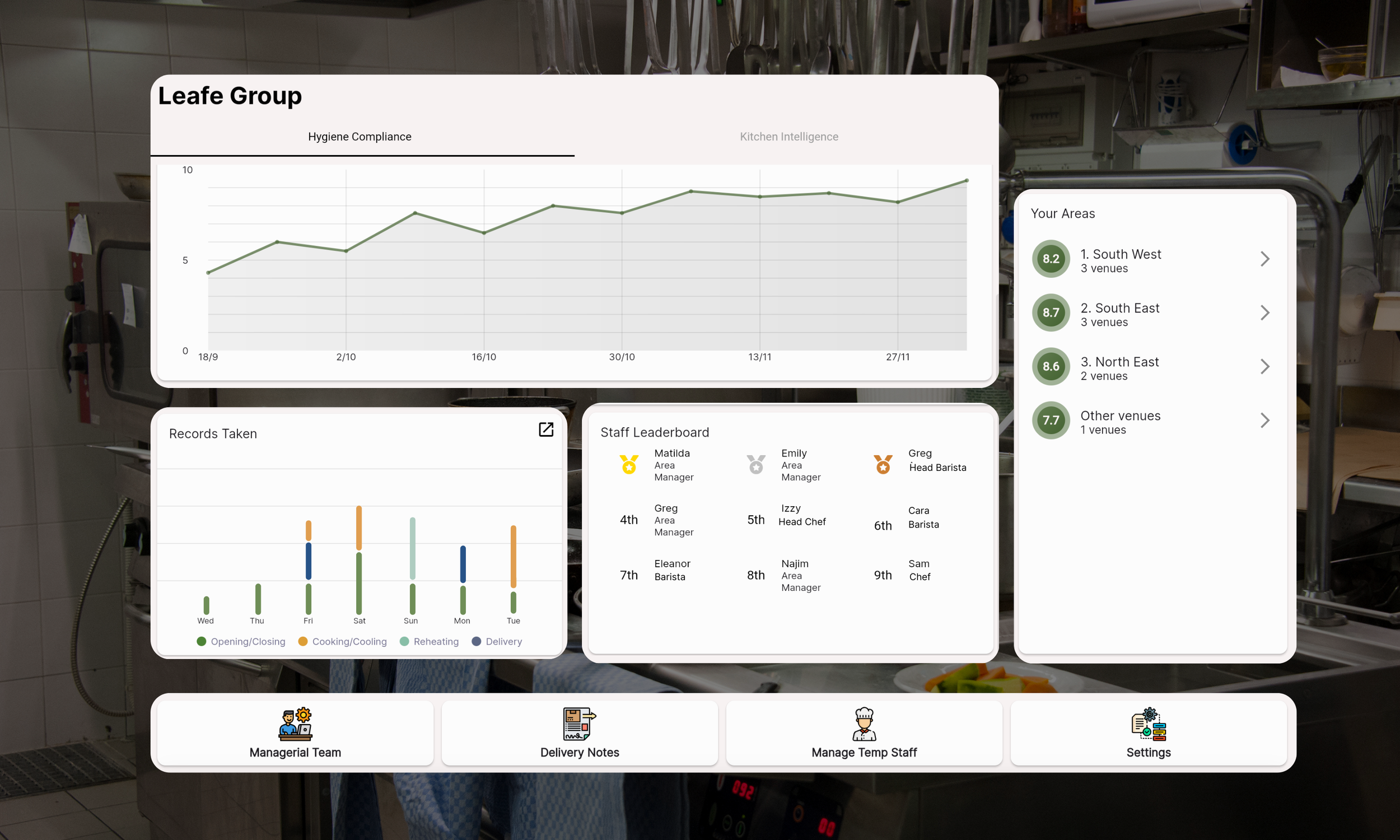The height and width of the screenshot is (840, 1400).
Task: Toggle Reheating legend series
Action: (429, 641)
